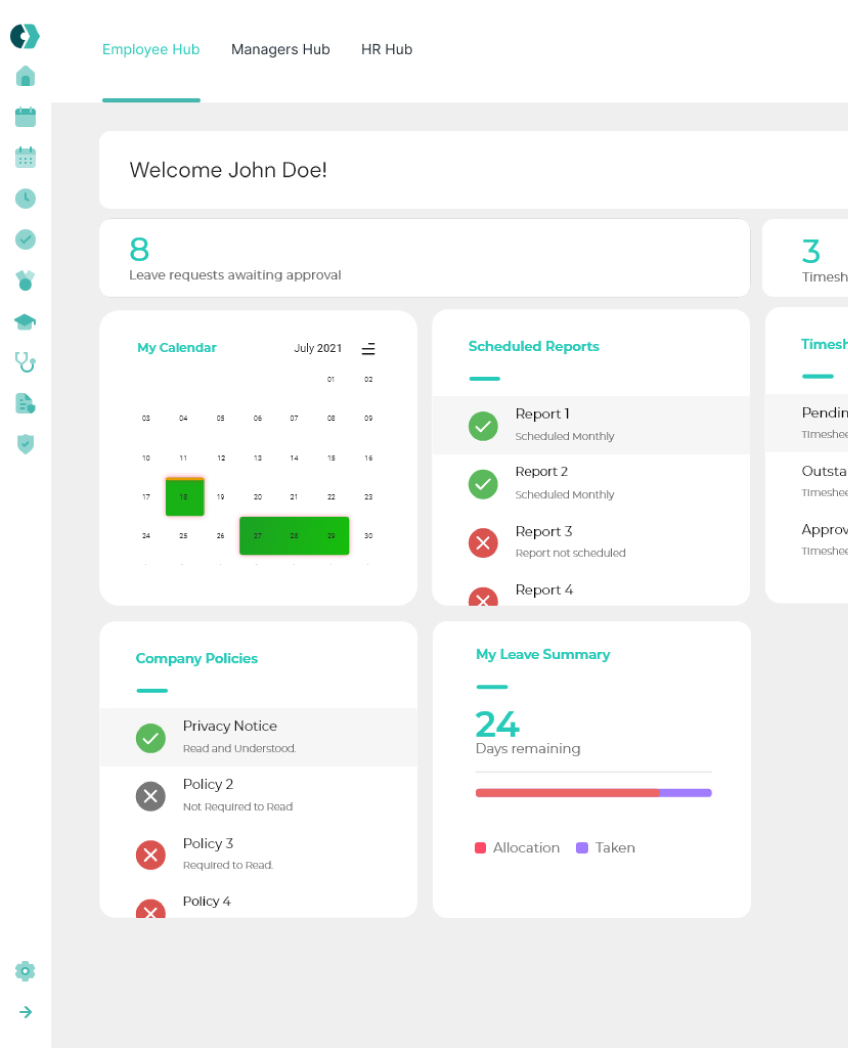The width and height of the screenshot is (848, 1048).
Task: Open the dotted grid calendar sidebar icon
Action: pos(25,158)
